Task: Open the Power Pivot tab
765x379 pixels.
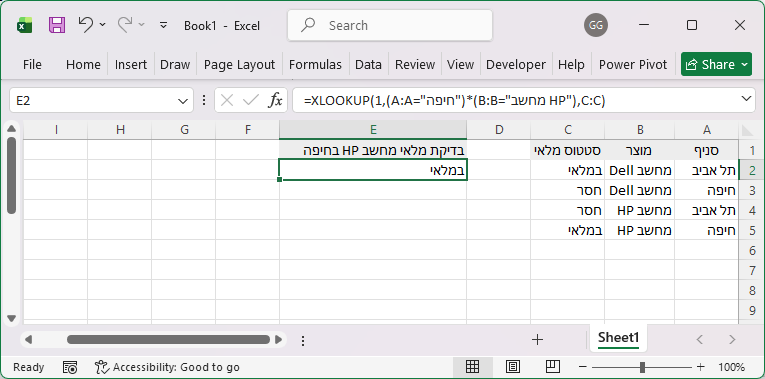Action: coord(633,64)
